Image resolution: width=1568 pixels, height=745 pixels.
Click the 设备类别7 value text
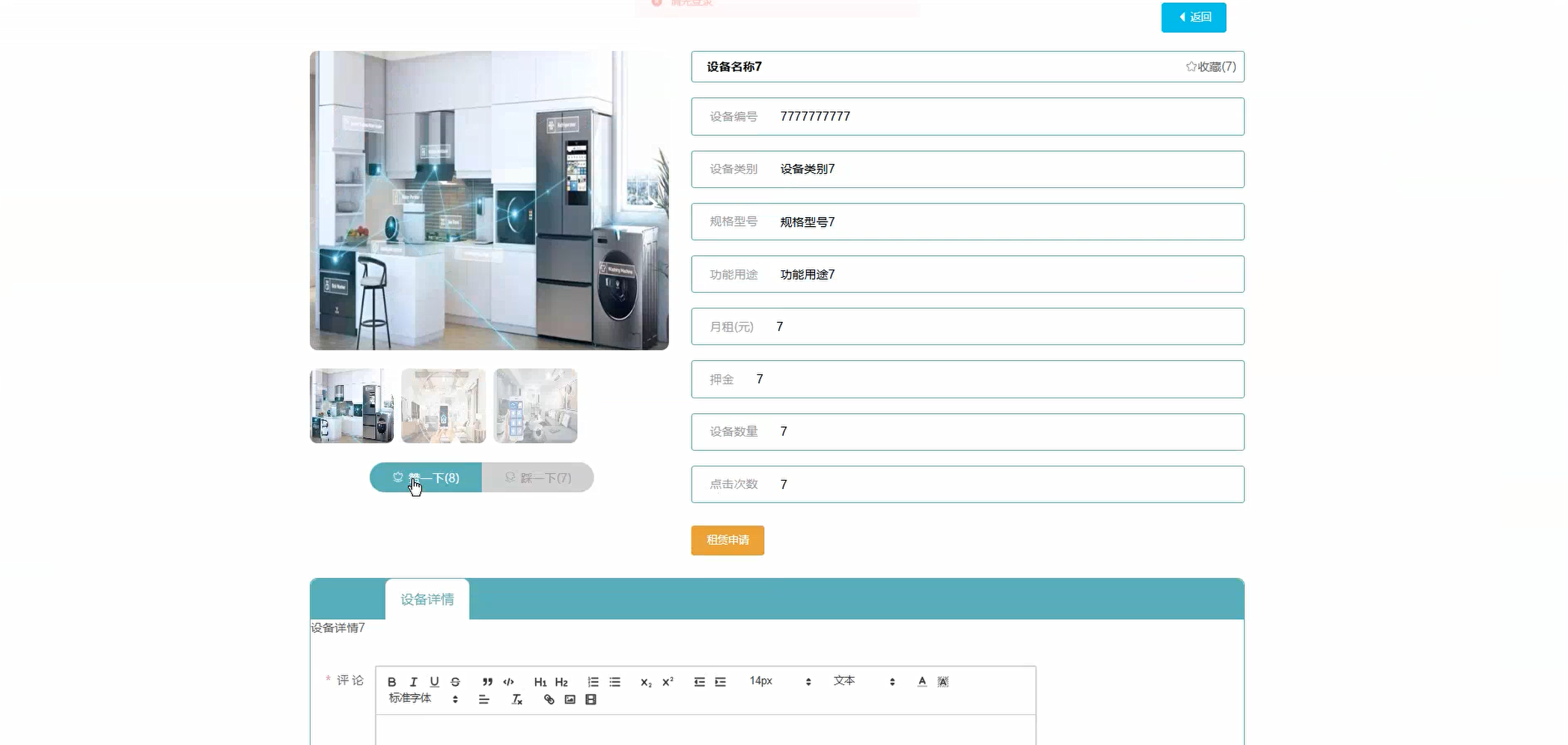pyautogui.click(x=808, y=169)
